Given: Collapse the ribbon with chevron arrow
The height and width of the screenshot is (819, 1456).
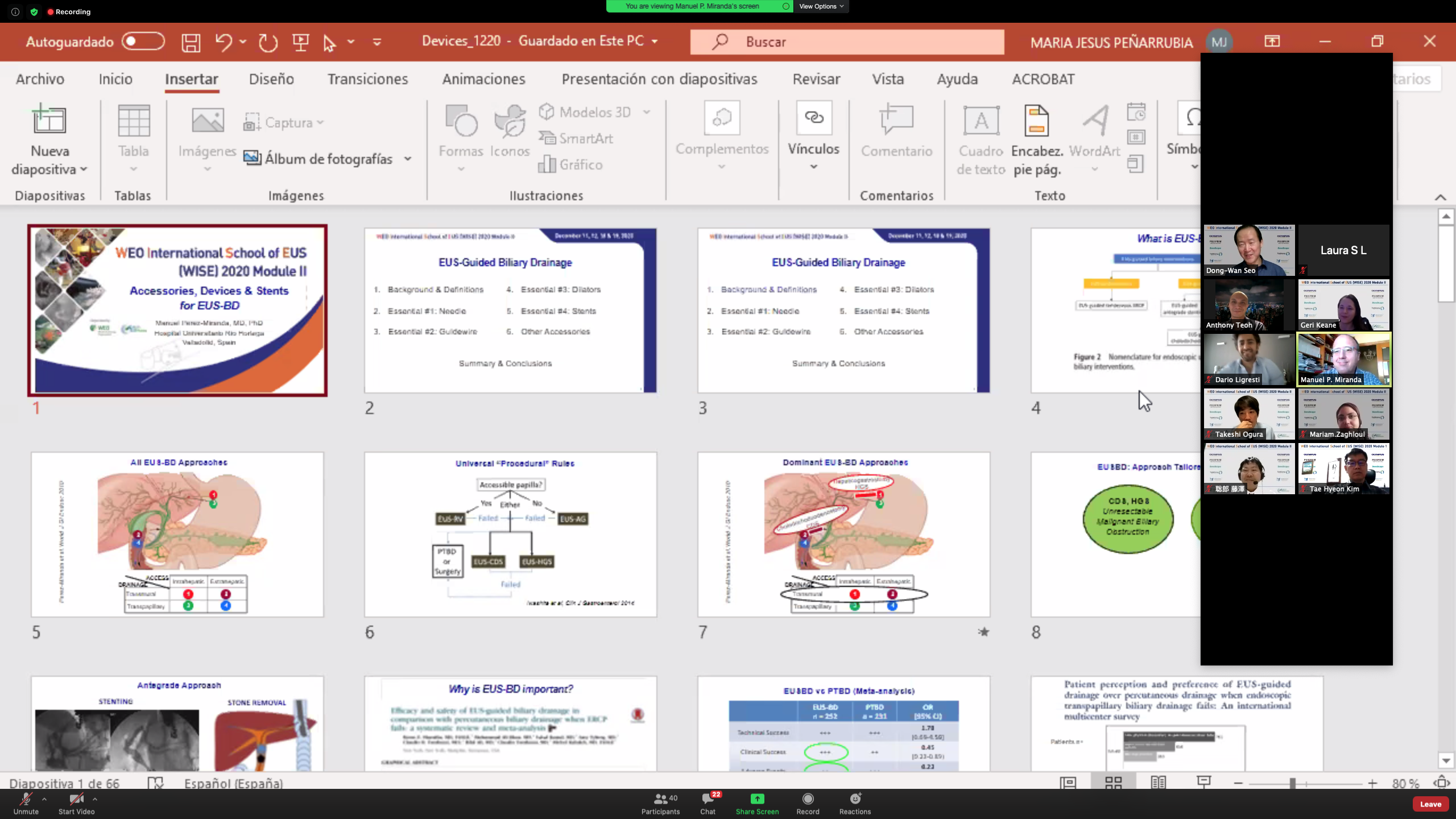Looking at the screenshot, I should pyautogui.click(x=1440, y=197).
